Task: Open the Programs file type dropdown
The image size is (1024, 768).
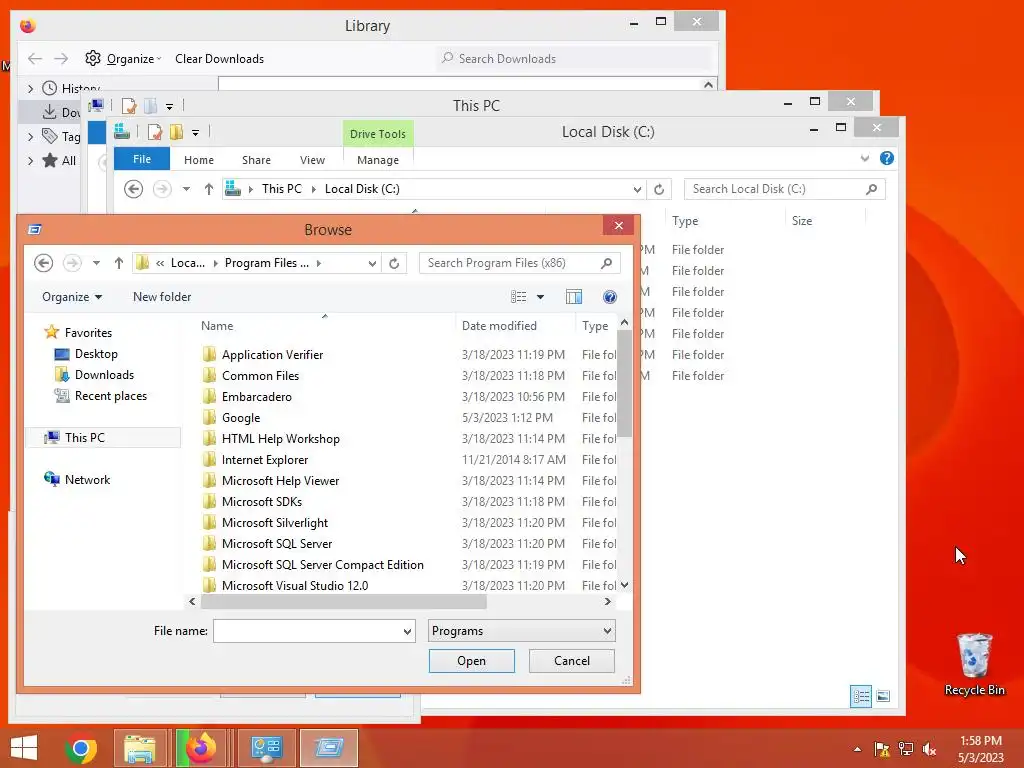Action: 521,631
